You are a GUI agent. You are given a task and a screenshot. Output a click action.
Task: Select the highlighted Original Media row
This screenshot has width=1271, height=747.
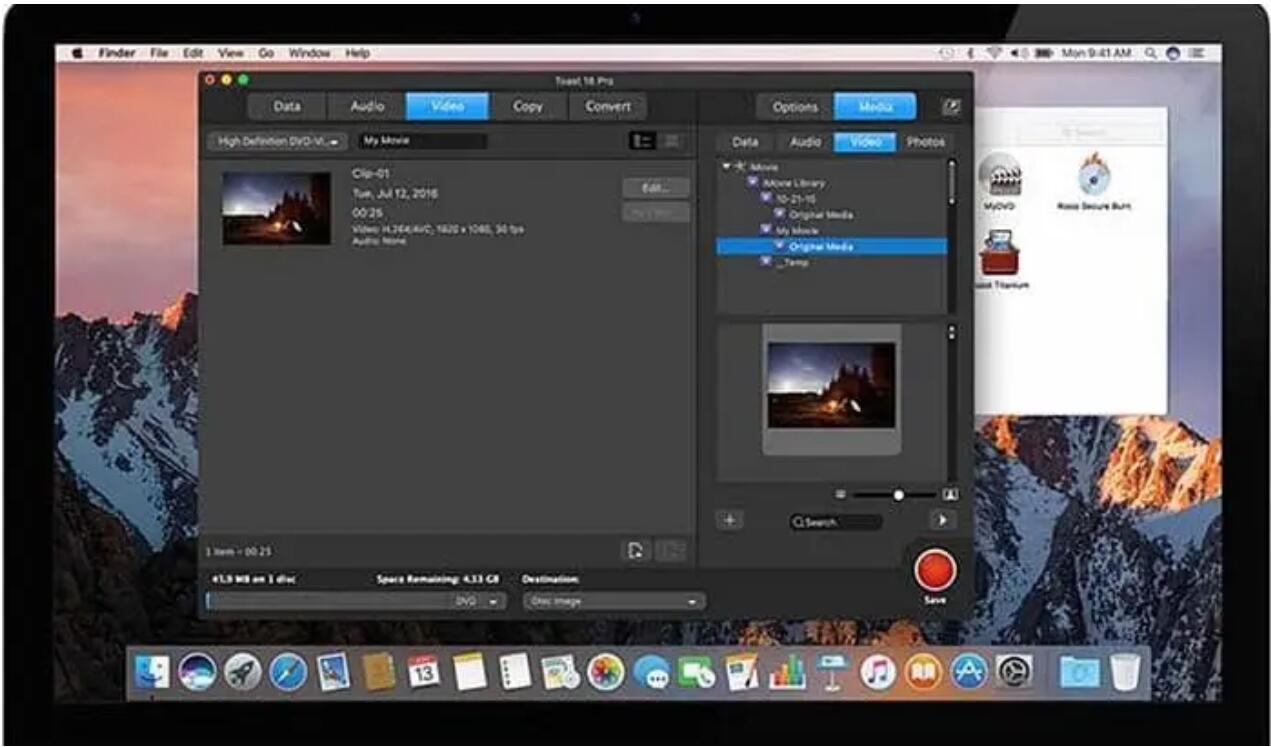click(x=832, y=246)
